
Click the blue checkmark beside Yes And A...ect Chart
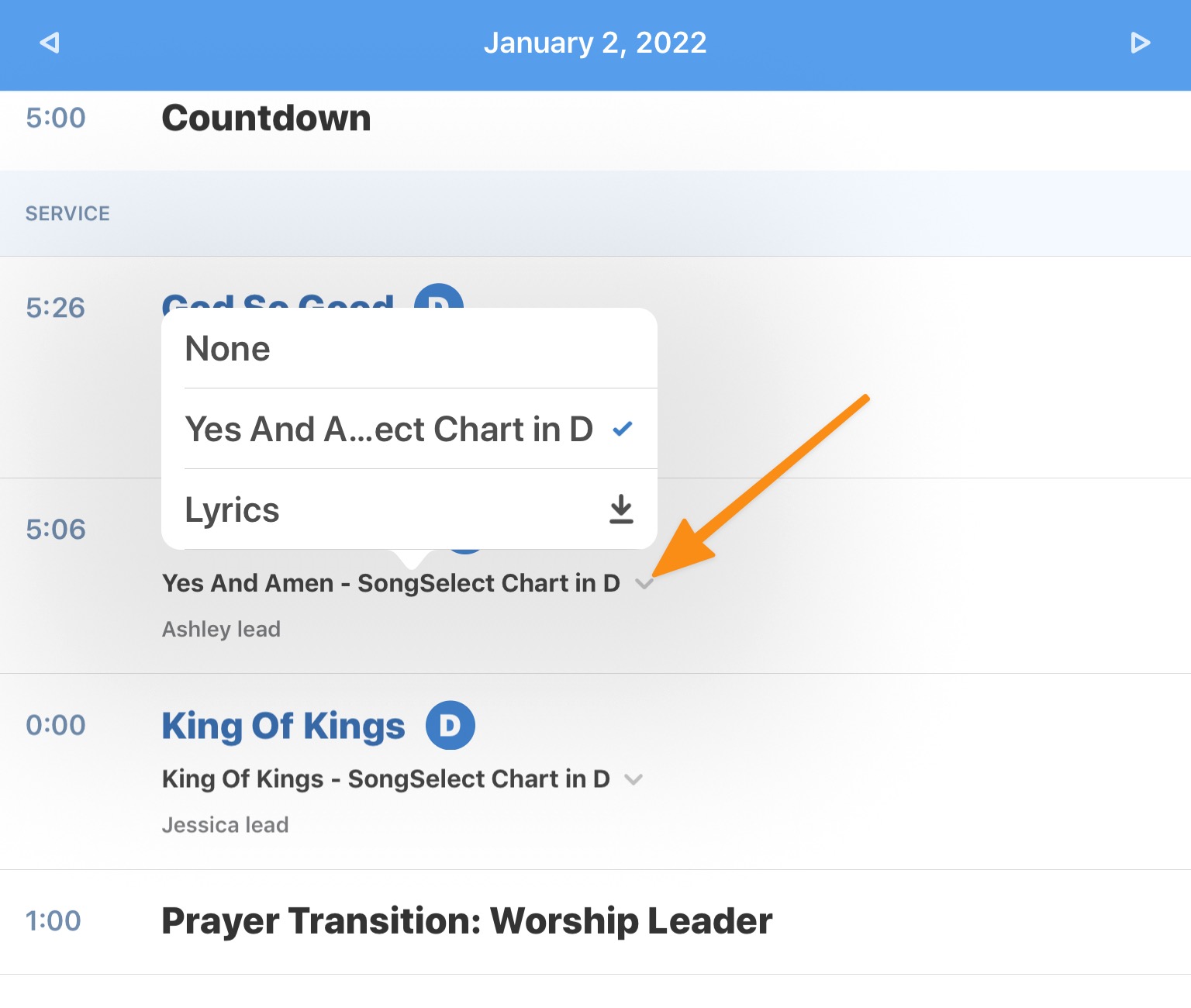623,429
